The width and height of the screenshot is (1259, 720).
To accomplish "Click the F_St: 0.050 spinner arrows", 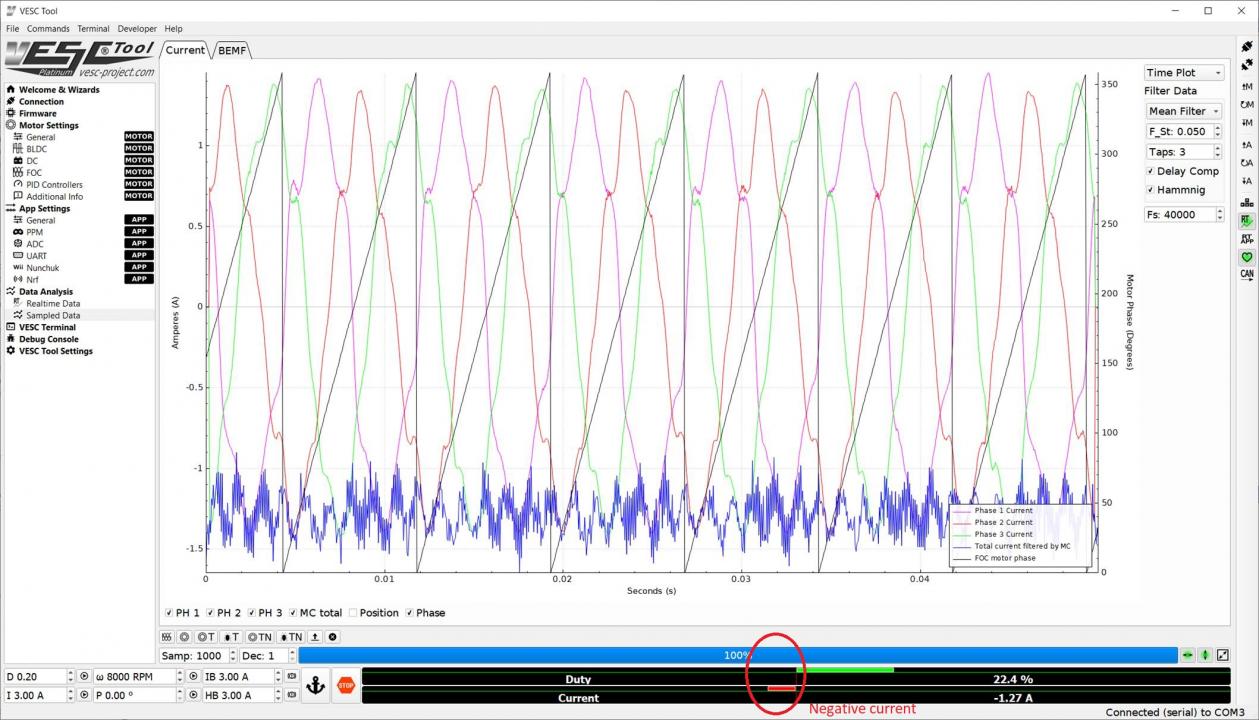I will 1217,132.
